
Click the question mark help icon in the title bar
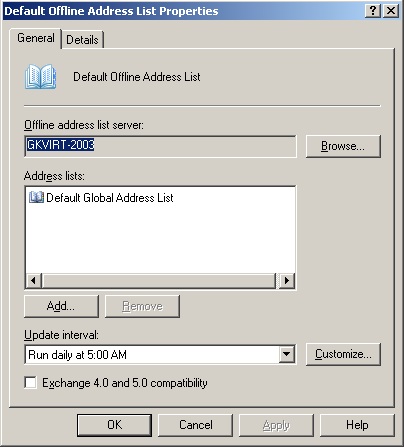[x=373, y=11]
